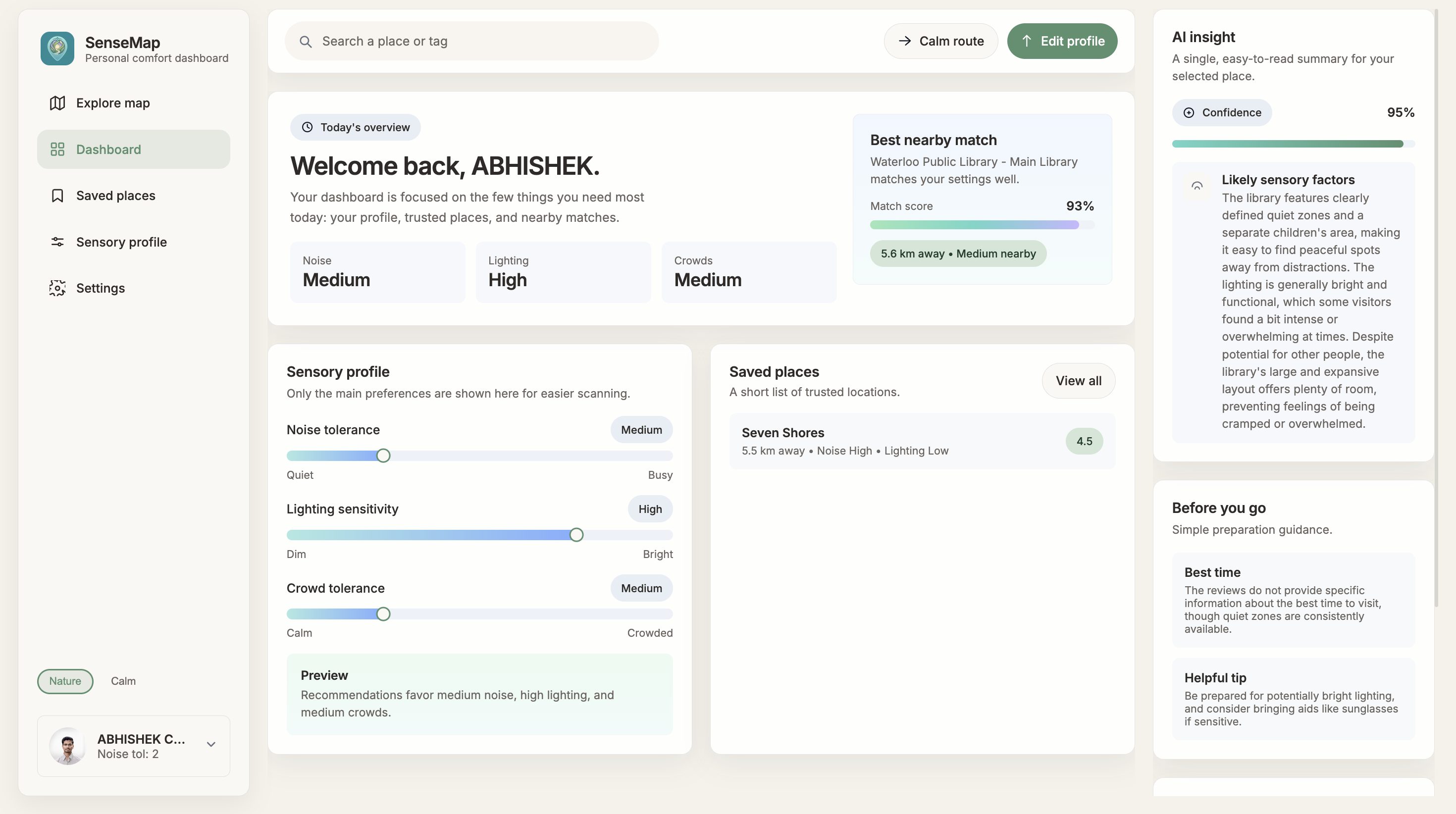Click the Calm route button

940,41
